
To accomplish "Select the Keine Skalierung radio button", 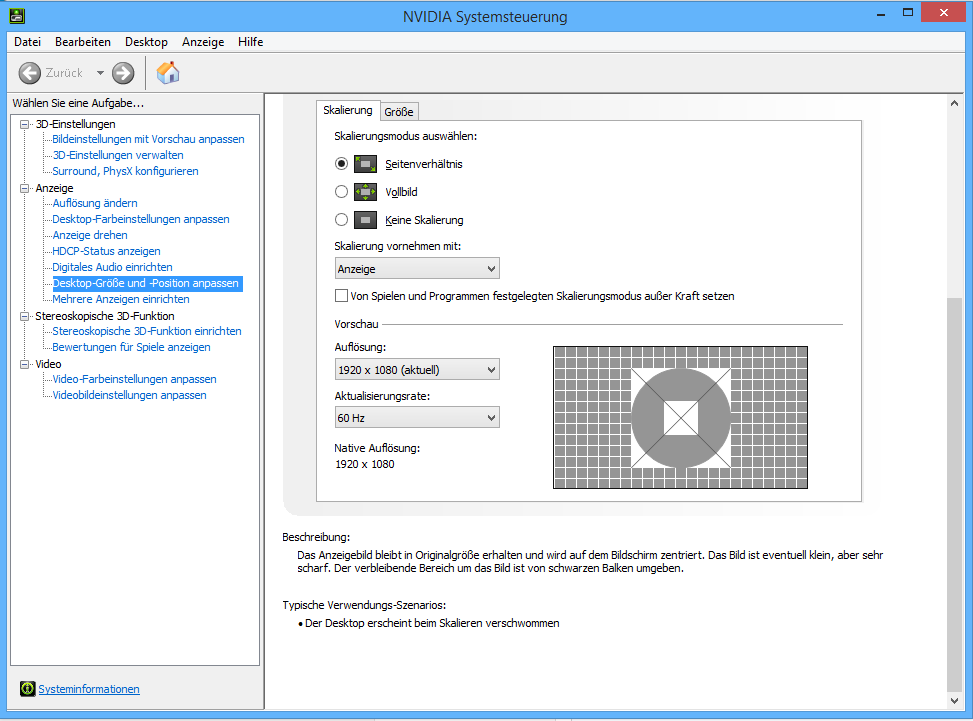I will click(x=341, y=220).
